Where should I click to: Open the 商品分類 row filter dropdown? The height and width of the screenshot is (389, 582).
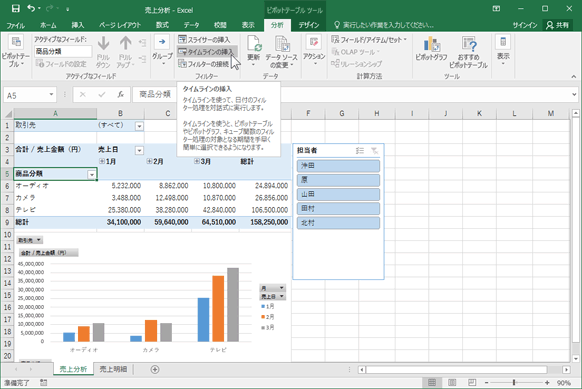92,174
